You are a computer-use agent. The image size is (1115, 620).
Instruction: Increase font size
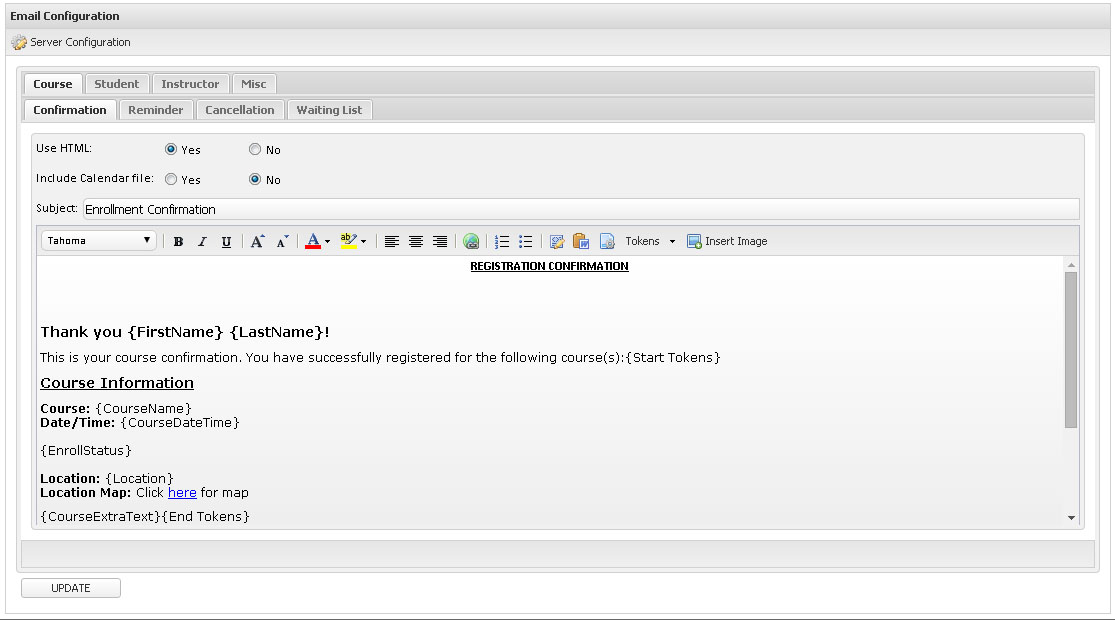click(x=257, y=242)
